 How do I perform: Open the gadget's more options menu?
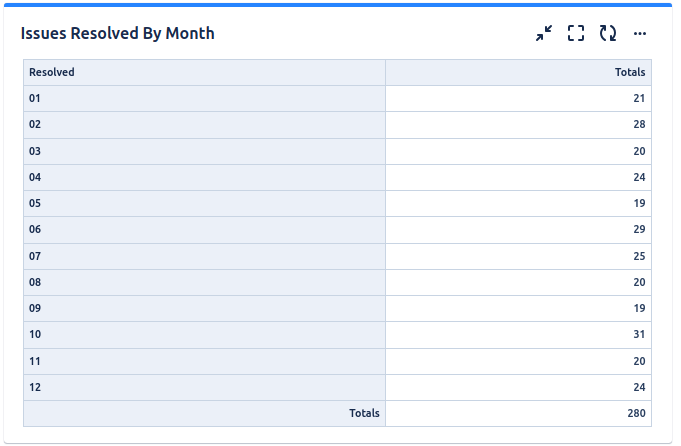640,33
